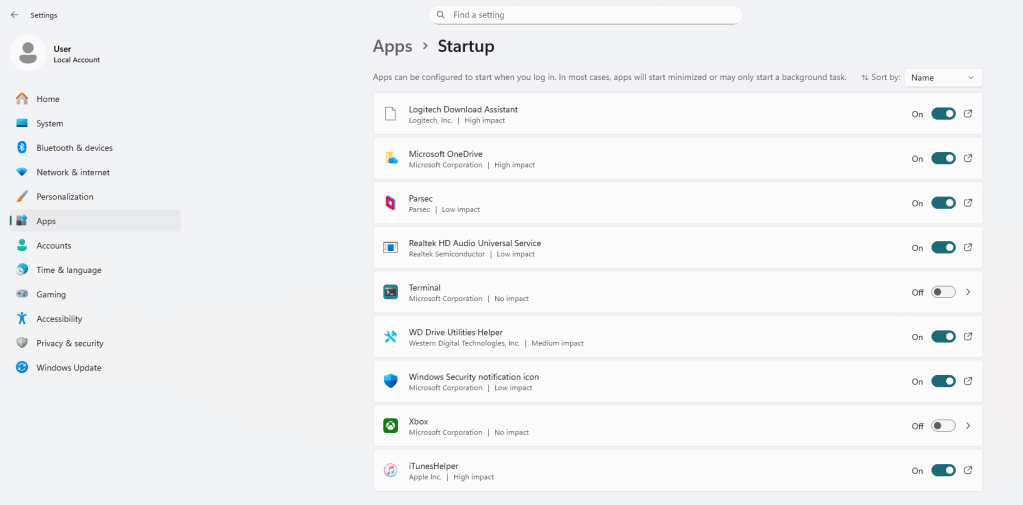The height and width of the screenshot is (505, 1023).
Task: Click the search magnifier icon
Action: coord(441,14)
